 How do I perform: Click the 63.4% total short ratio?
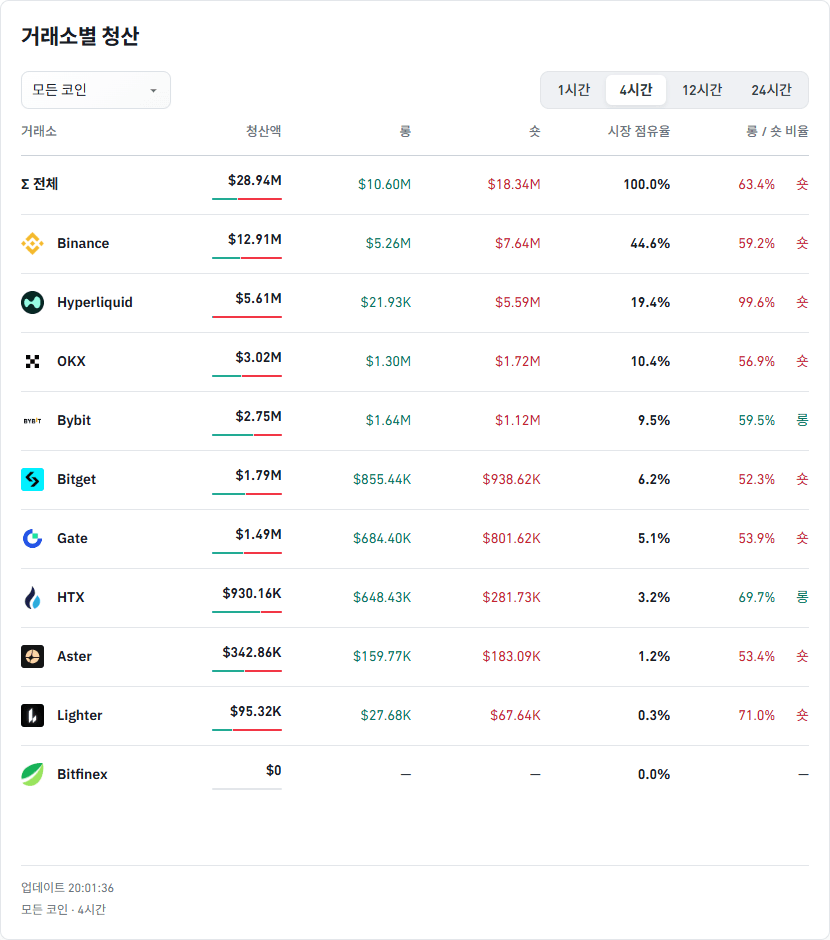(x=756, y=184)
